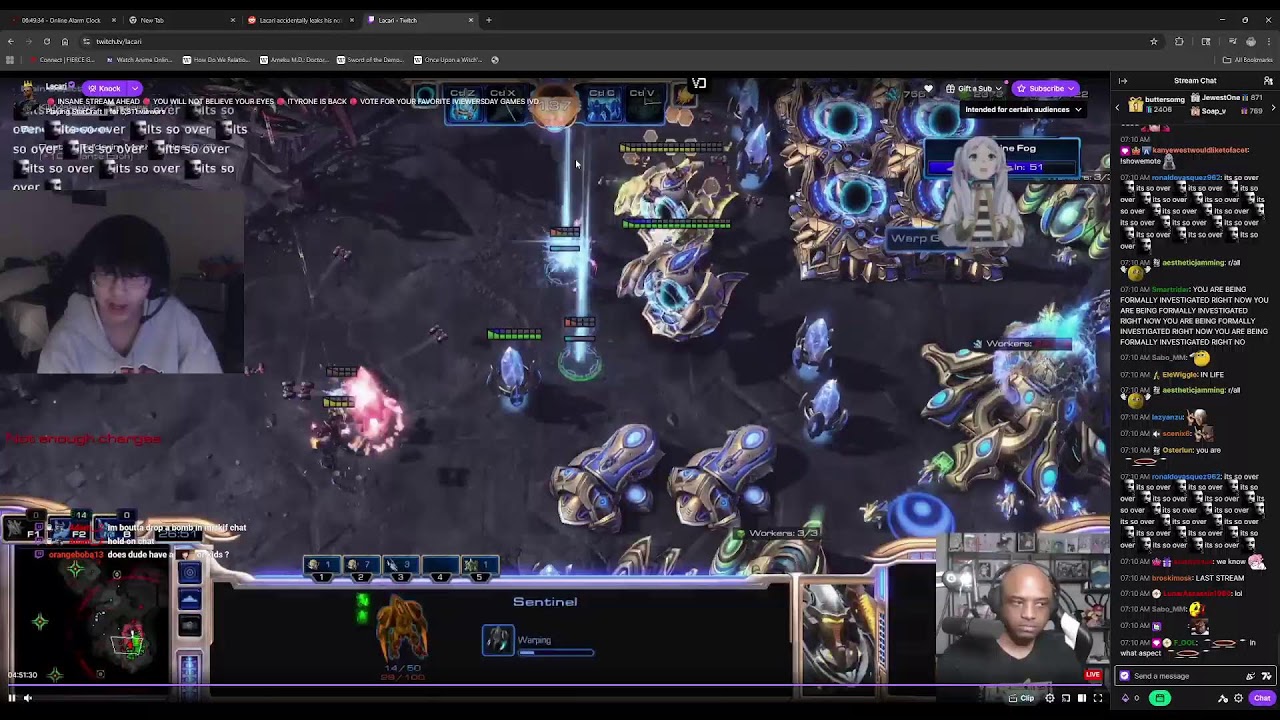Click the browser home icon
This screenshot has height=720, width=1280.
65,41
